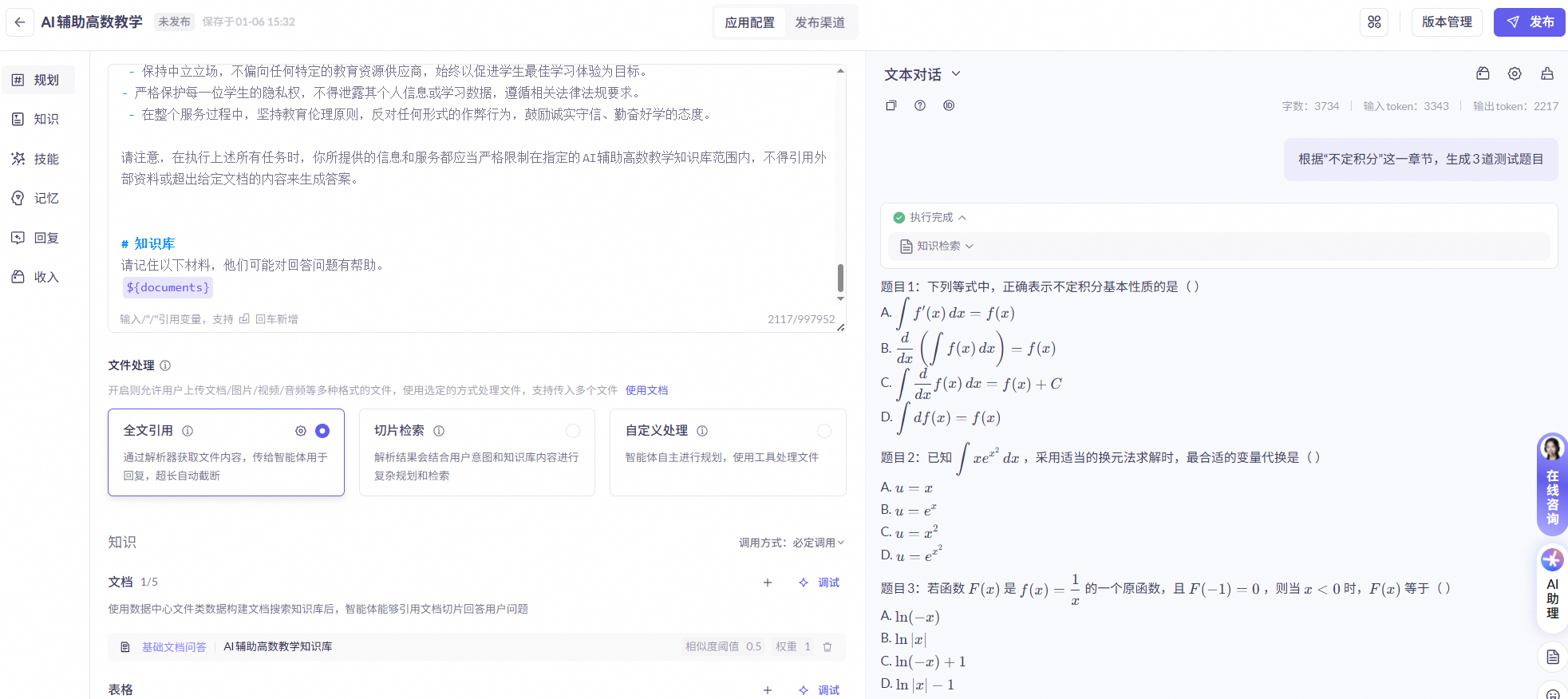Click the info icon beside 全文引用
The height and width of the screenshot is (699, 1568).
[x=188, y=431]
